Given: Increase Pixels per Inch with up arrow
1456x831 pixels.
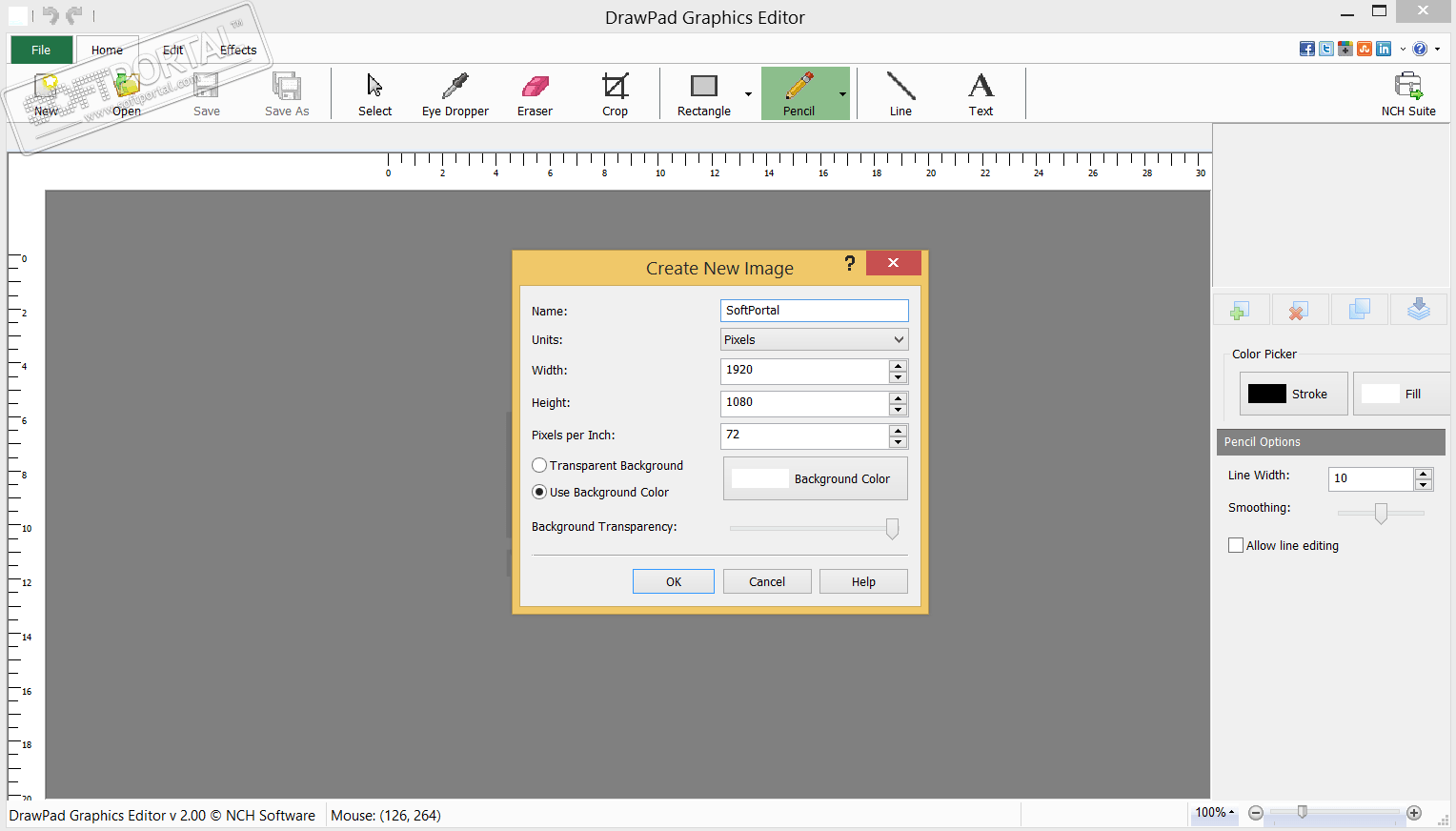Looking at the screenshot, I should point(898,430).
